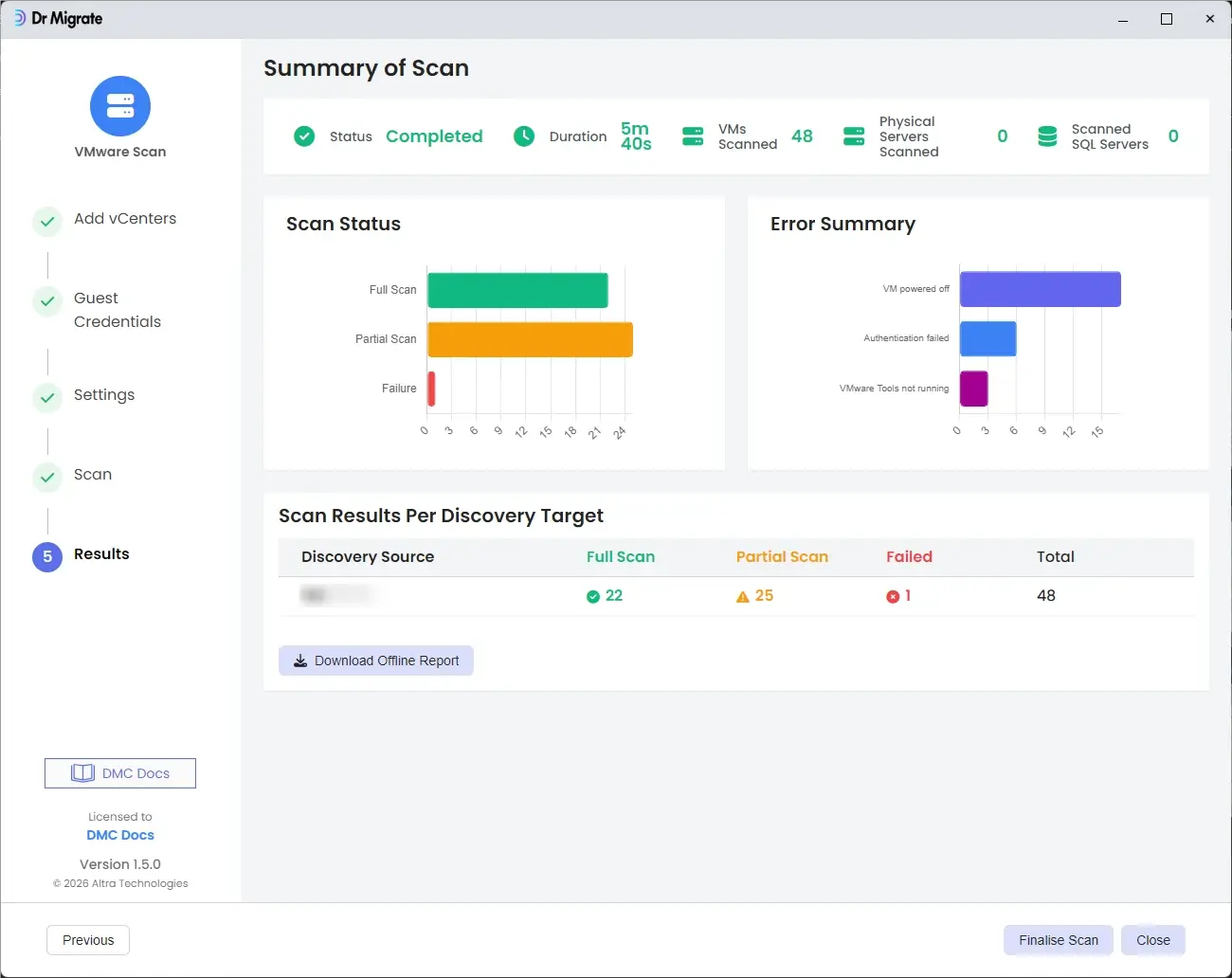The width and height of the screenshot is (1232, 978).
Task: Click the Scanned SQL Servers value 0
Action: (1173, 136)
